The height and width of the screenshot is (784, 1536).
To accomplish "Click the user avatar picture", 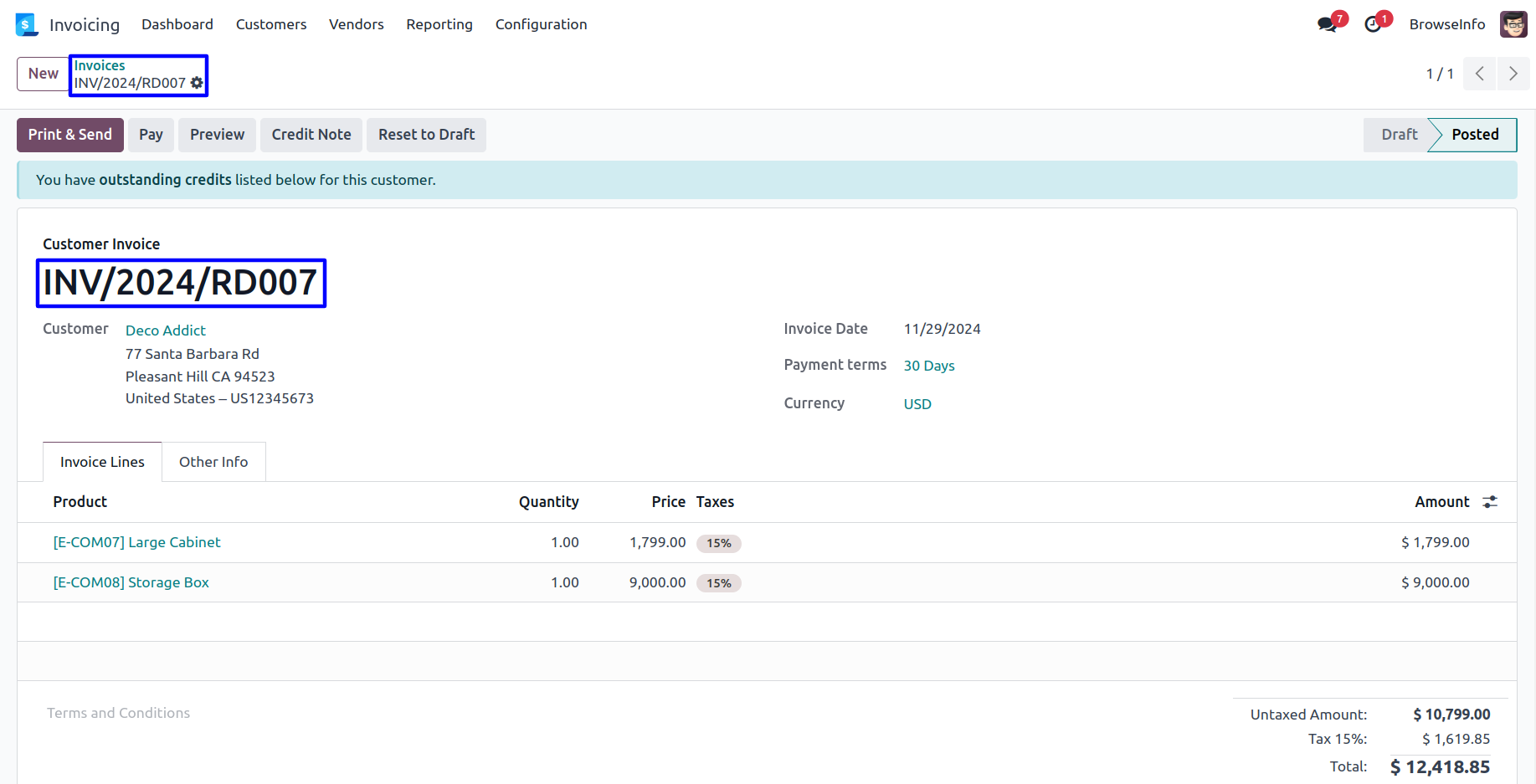I will [1513, 25].
